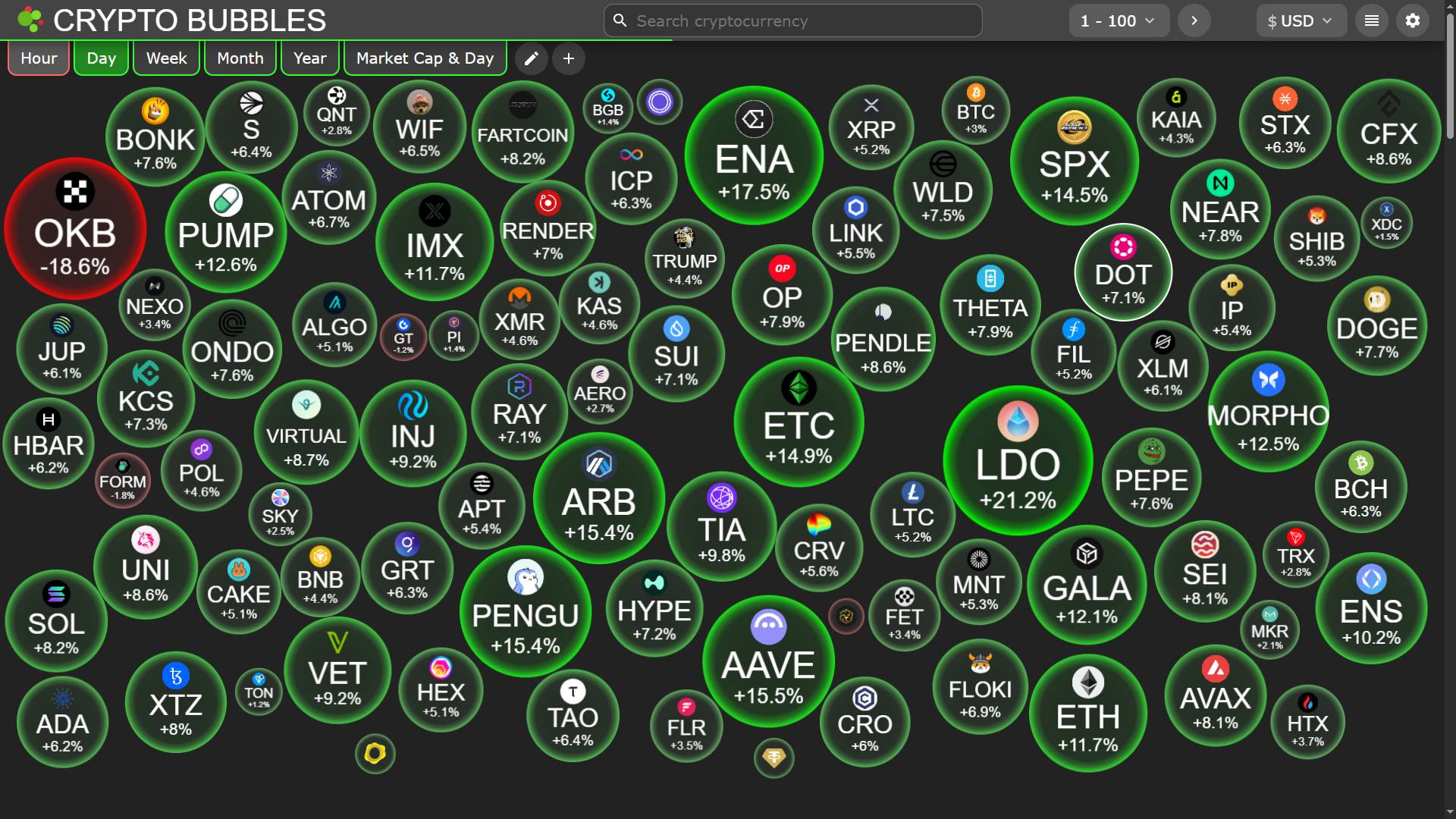Select the LDO +21.2% bubble
Screen dimensions: 1456x819
[1018, 460]
